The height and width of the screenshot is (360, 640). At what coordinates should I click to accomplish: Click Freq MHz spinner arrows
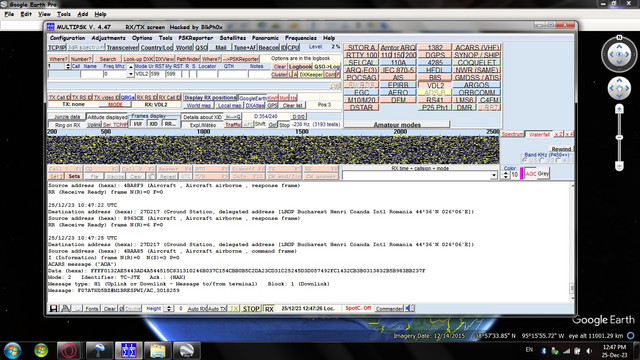coord(131,70)
